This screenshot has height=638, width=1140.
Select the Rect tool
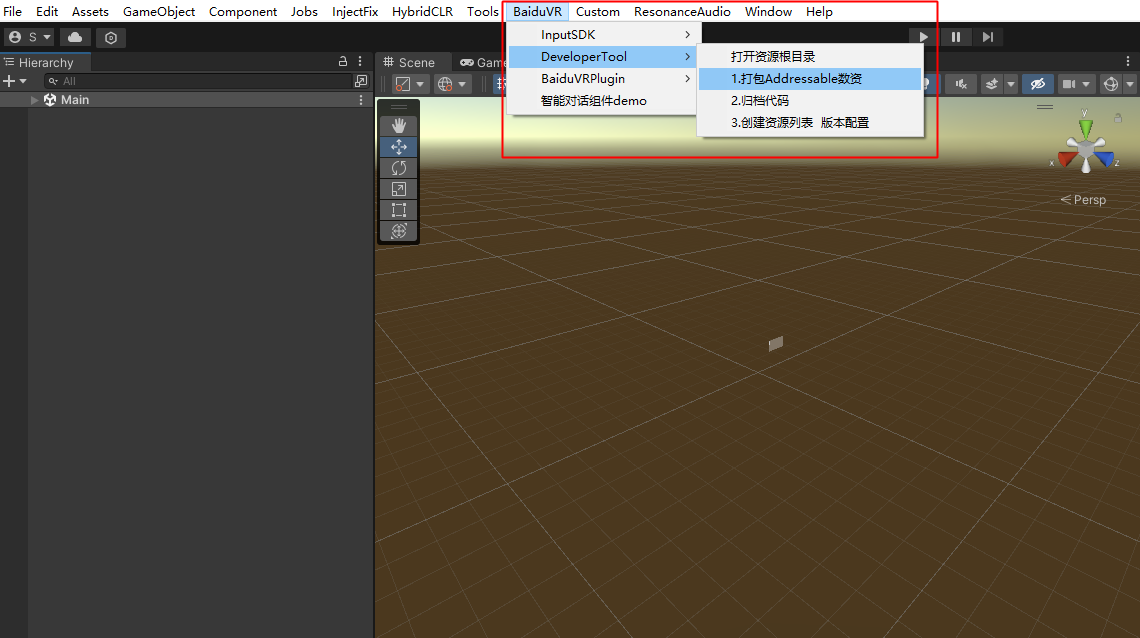[x=398, y=210]
